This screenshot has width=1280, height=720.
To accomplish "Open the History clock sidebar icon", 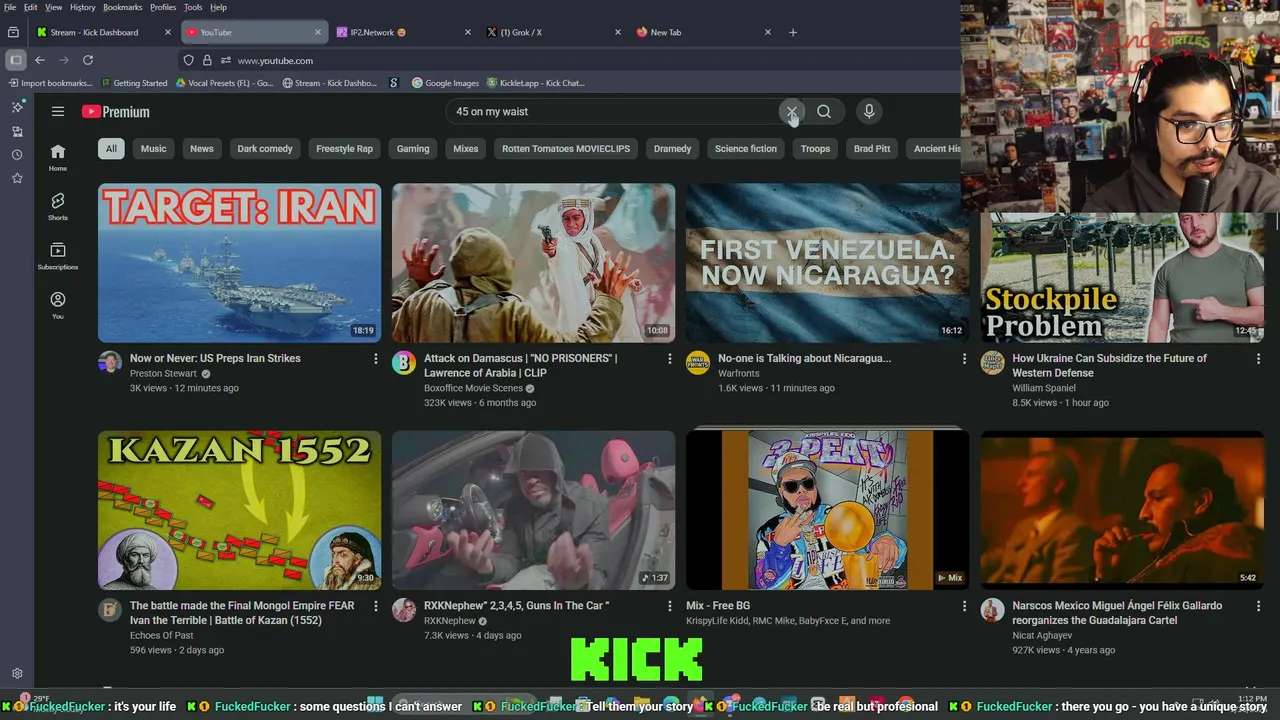I will coord(17,155).
